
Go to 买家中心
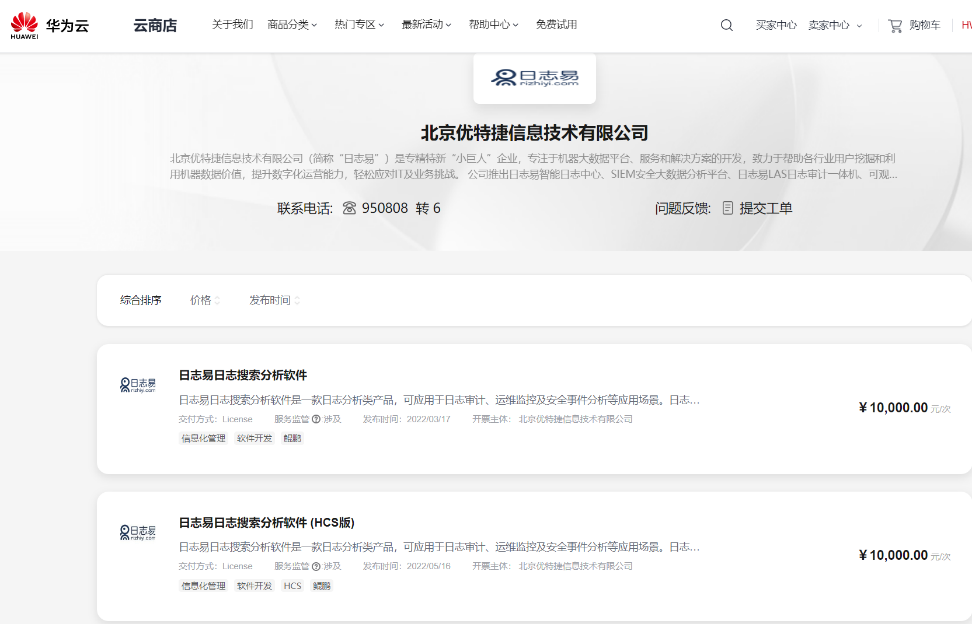pos(776,25)
